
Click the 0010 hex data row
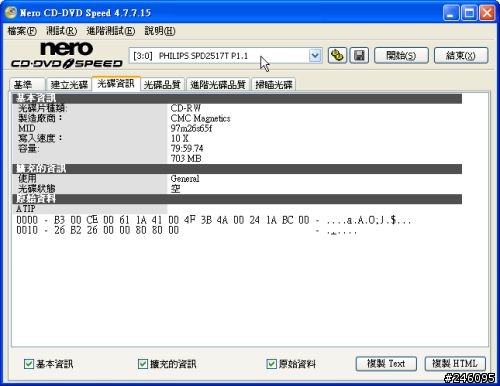coord(187,230)
